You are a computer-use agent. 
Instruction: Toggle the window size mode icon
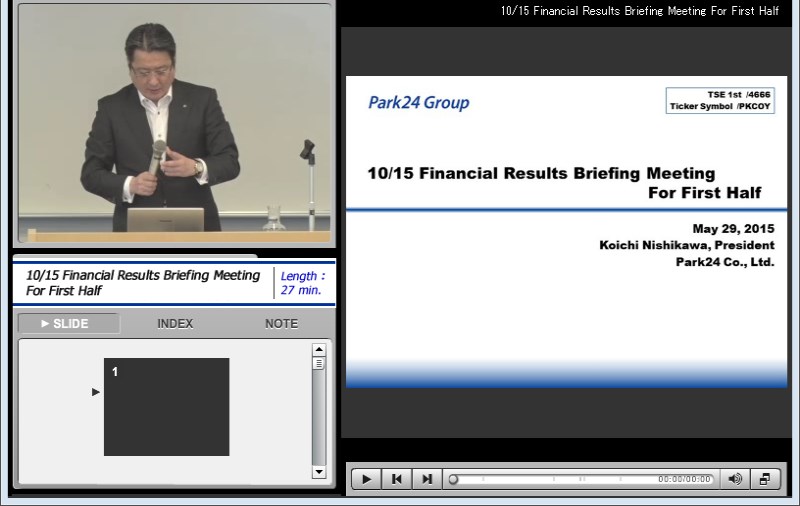(765, 479)
